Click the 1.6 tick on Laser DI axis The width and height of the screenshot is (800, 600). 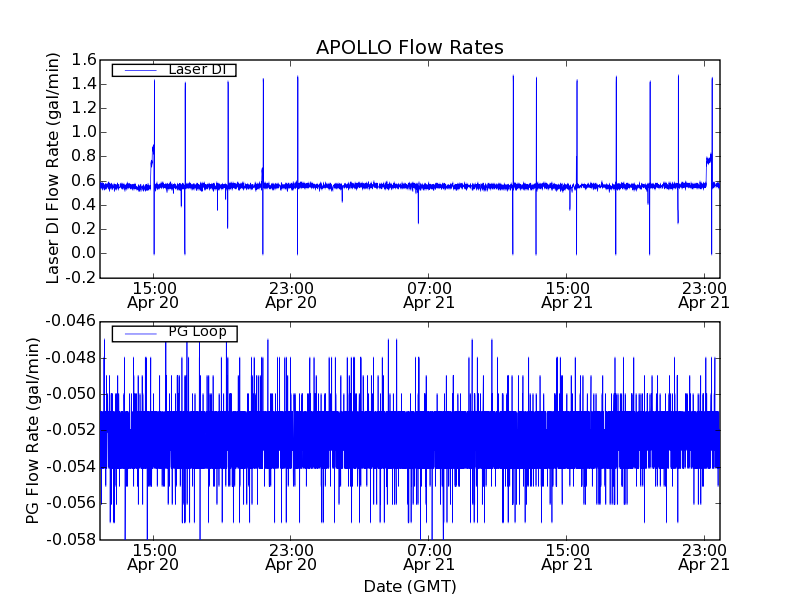point(84,60)
